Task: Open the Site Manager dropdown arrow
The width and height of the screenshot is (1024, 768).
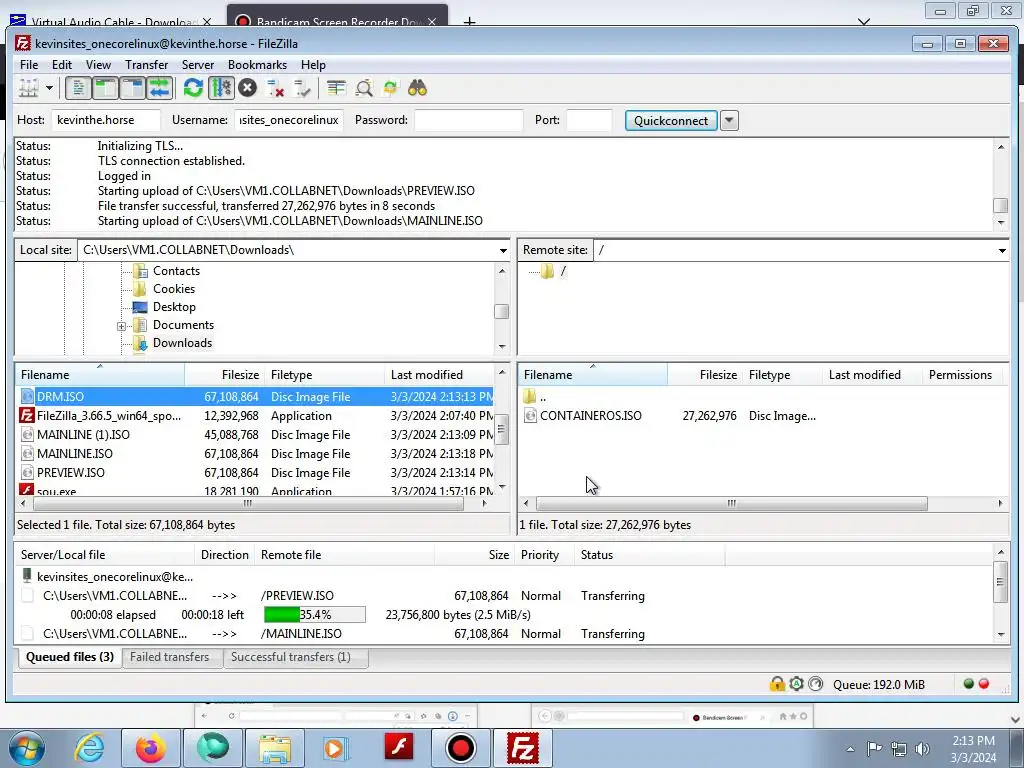Action: tap(49, 88)
